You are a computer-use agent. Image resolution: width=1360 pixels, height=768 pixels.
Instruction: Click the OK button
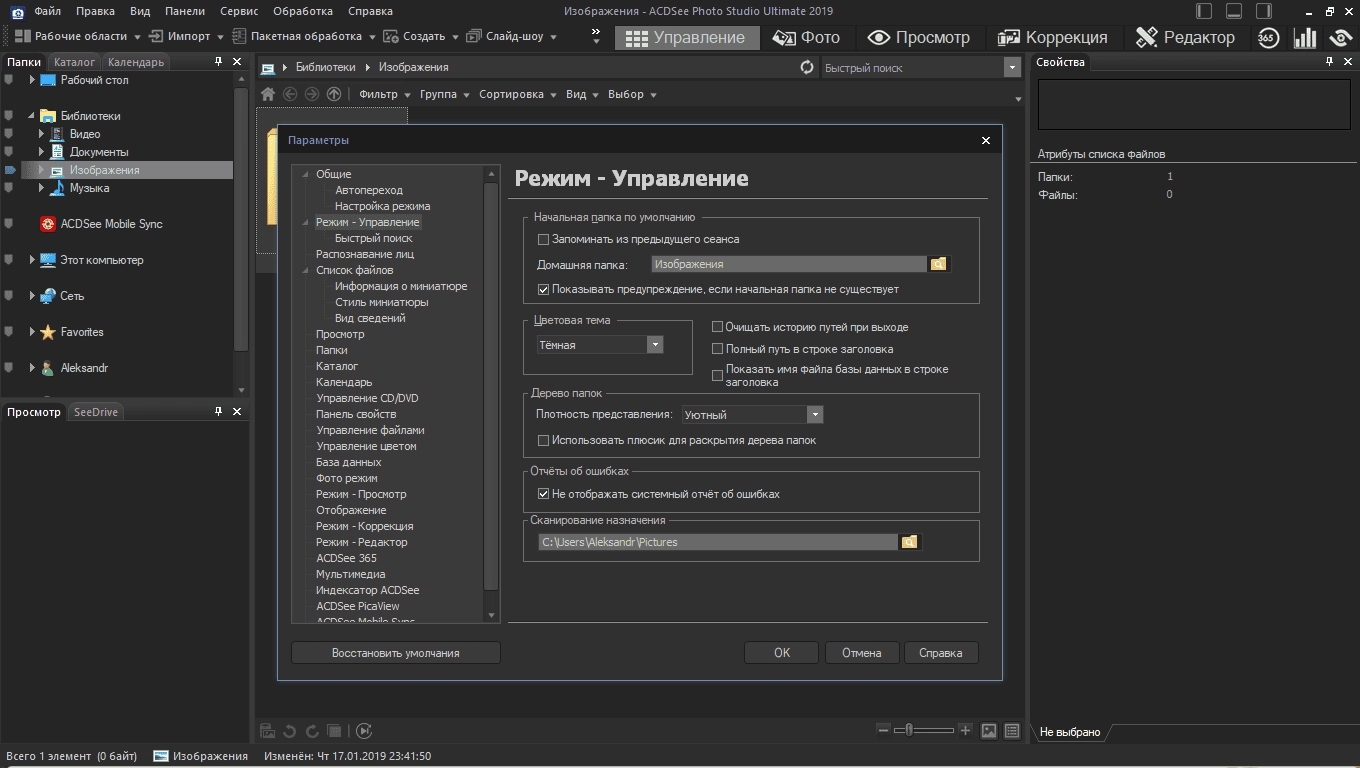(782, 653)
